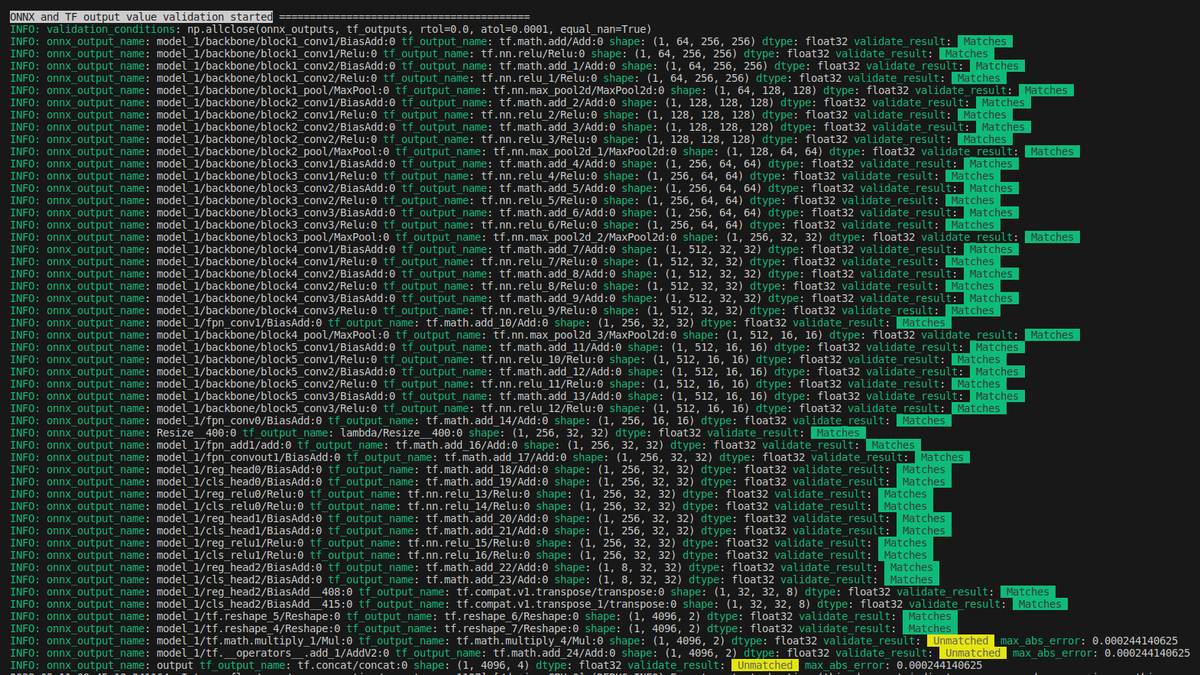This screenshot has height=675, width=1200.
Task: Click 'model_1/backbone/block4_conv3/Relu:0' output name
Action: (264, 310)
